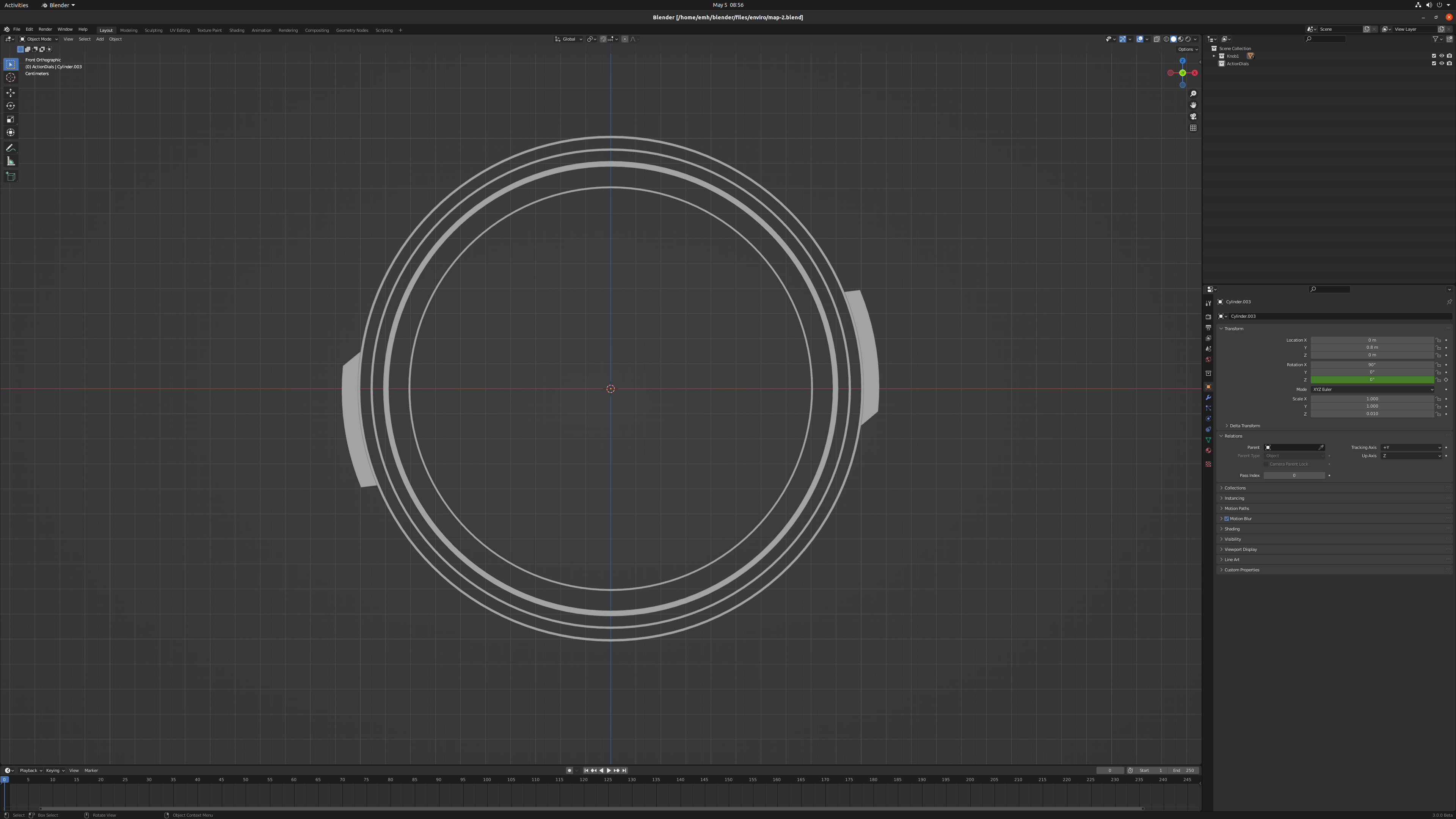
Task: Click Play animation button in timeline
Action: click(609, 770)
